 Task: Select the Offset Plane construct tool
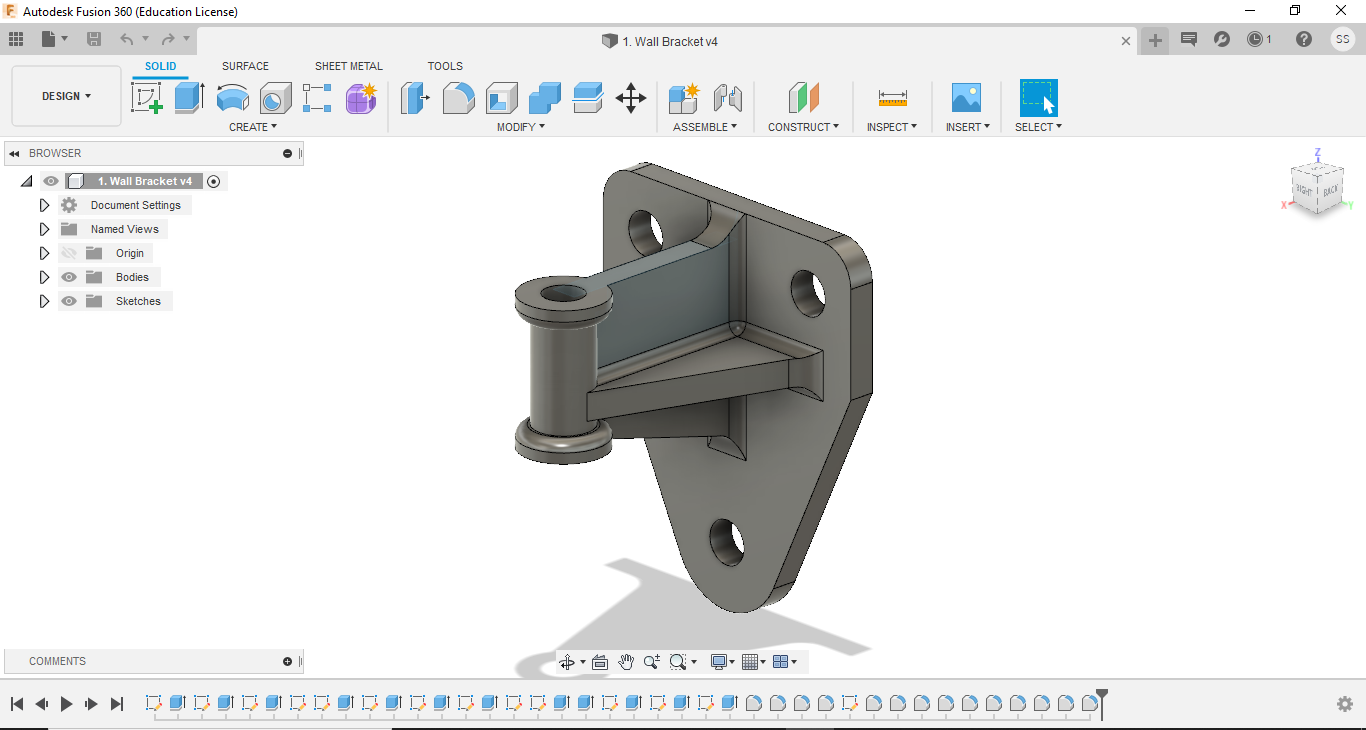804,98
